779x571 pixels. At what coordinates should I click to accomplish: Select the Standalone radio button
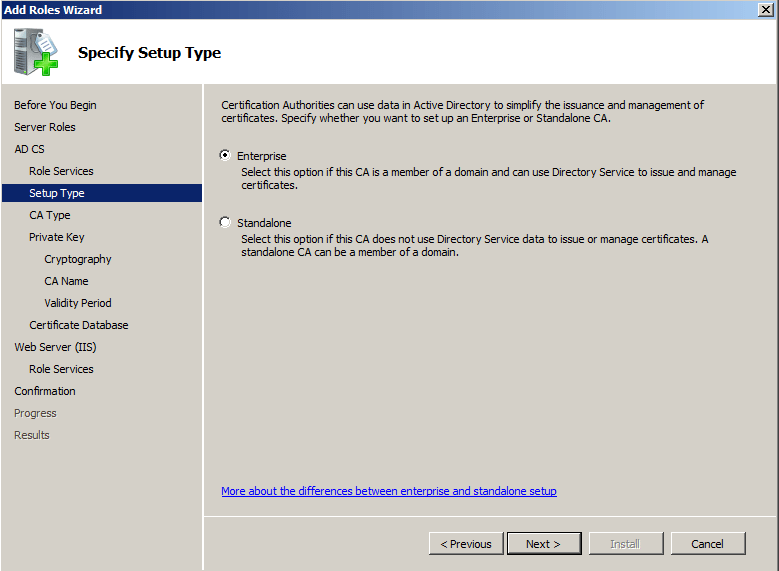click(225, 223)
